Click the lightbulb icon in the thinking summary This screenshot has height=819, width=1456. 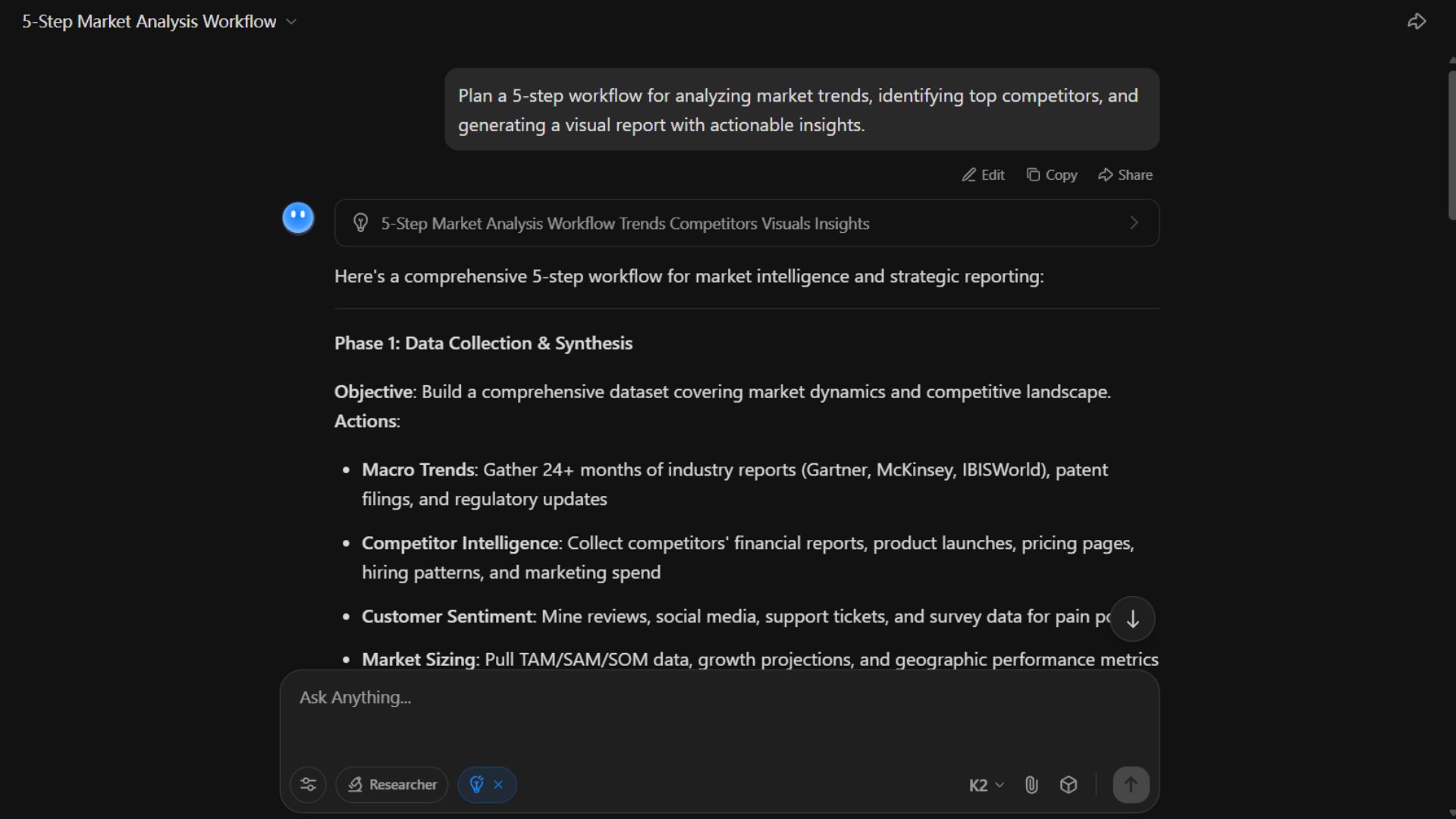click(x=361, y=223)
